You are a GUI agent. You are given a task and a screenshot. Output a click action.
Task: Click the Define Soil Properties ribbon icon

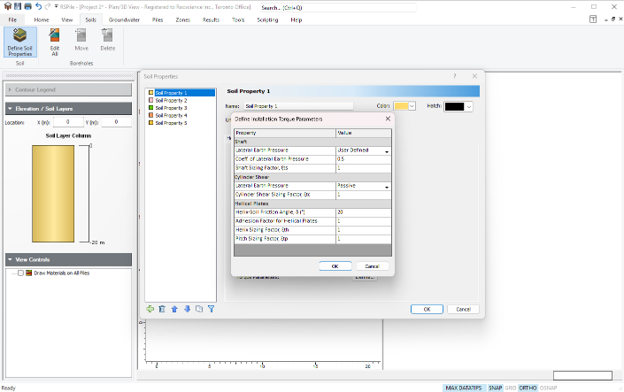tap(20, 42)
